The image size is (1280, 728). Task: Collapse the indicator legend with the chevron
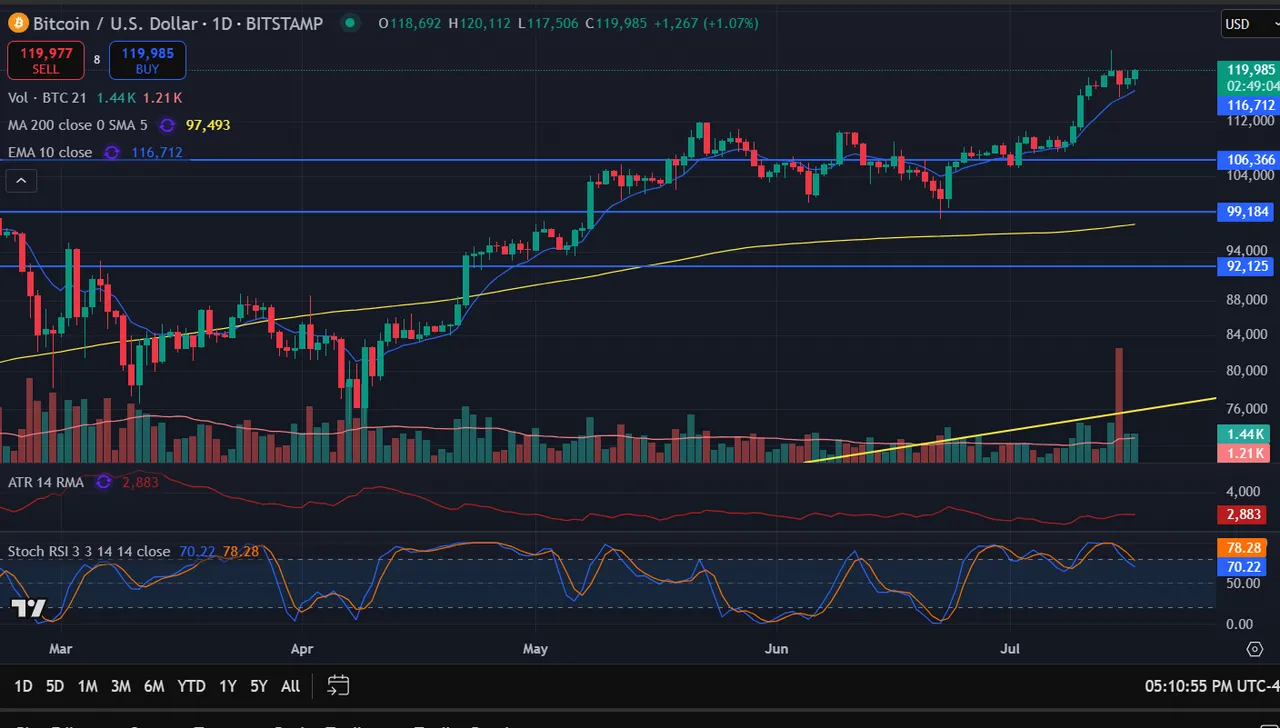(x=22, y=181)
